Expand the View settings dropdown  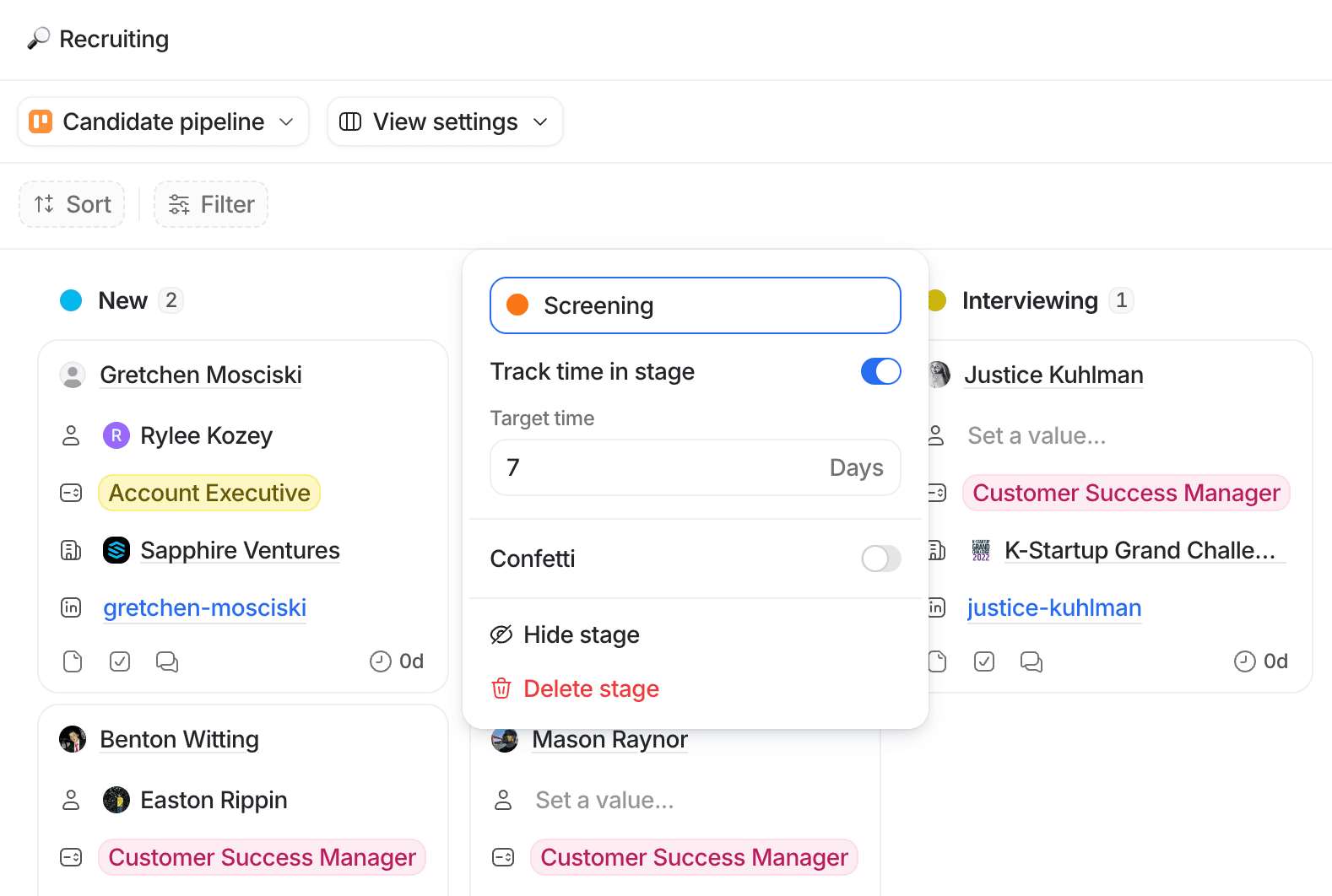pyautogui.click(x=445, y=121)
